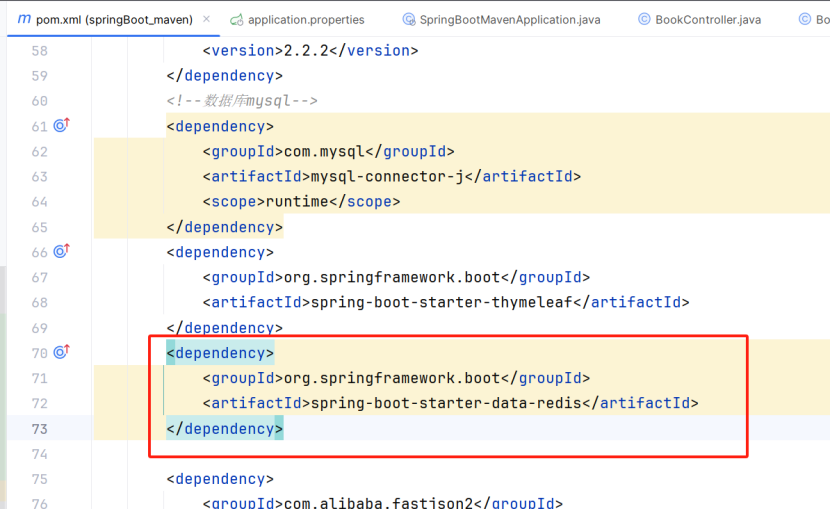Close the pom.xml editor tab

tap(206, 19)
